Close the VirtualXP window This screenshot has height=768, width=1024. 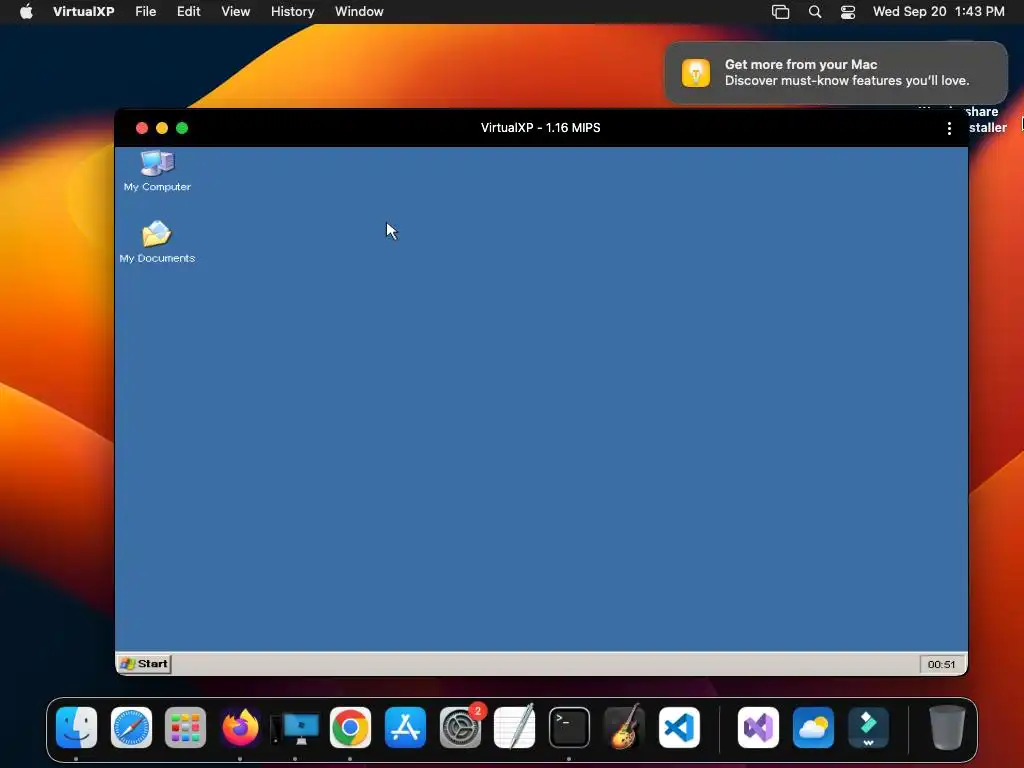pyautogui.click(x=142, y=128)
